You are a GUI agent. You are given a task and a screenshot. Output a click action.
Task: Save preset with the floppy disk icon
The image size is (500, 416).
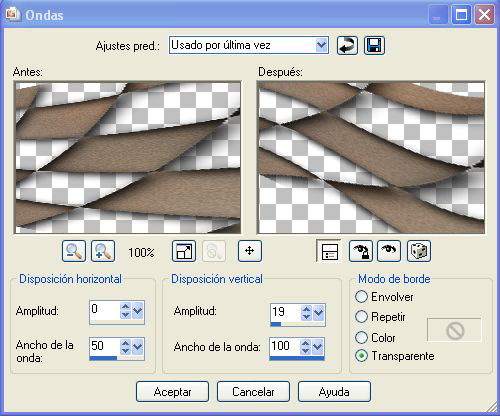pos(374,46)
